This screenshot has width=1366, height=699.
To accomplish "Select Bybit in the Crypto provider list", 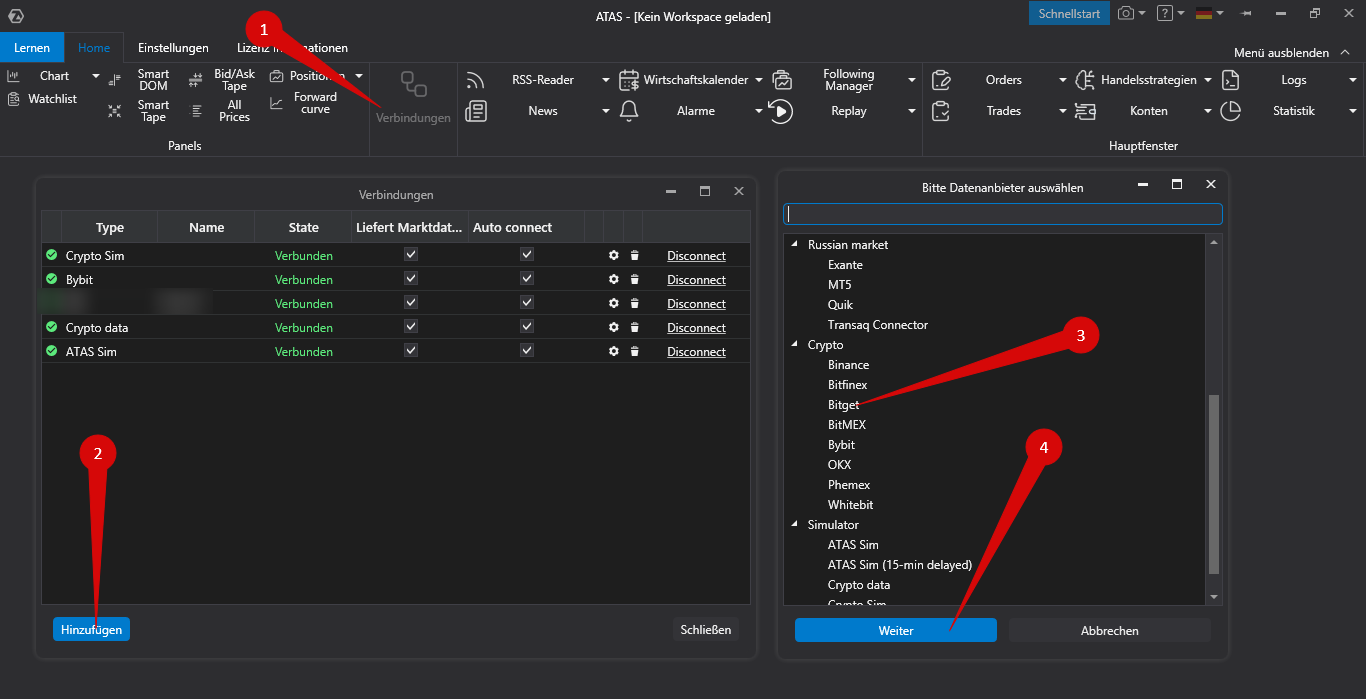I will coord(841,445).
